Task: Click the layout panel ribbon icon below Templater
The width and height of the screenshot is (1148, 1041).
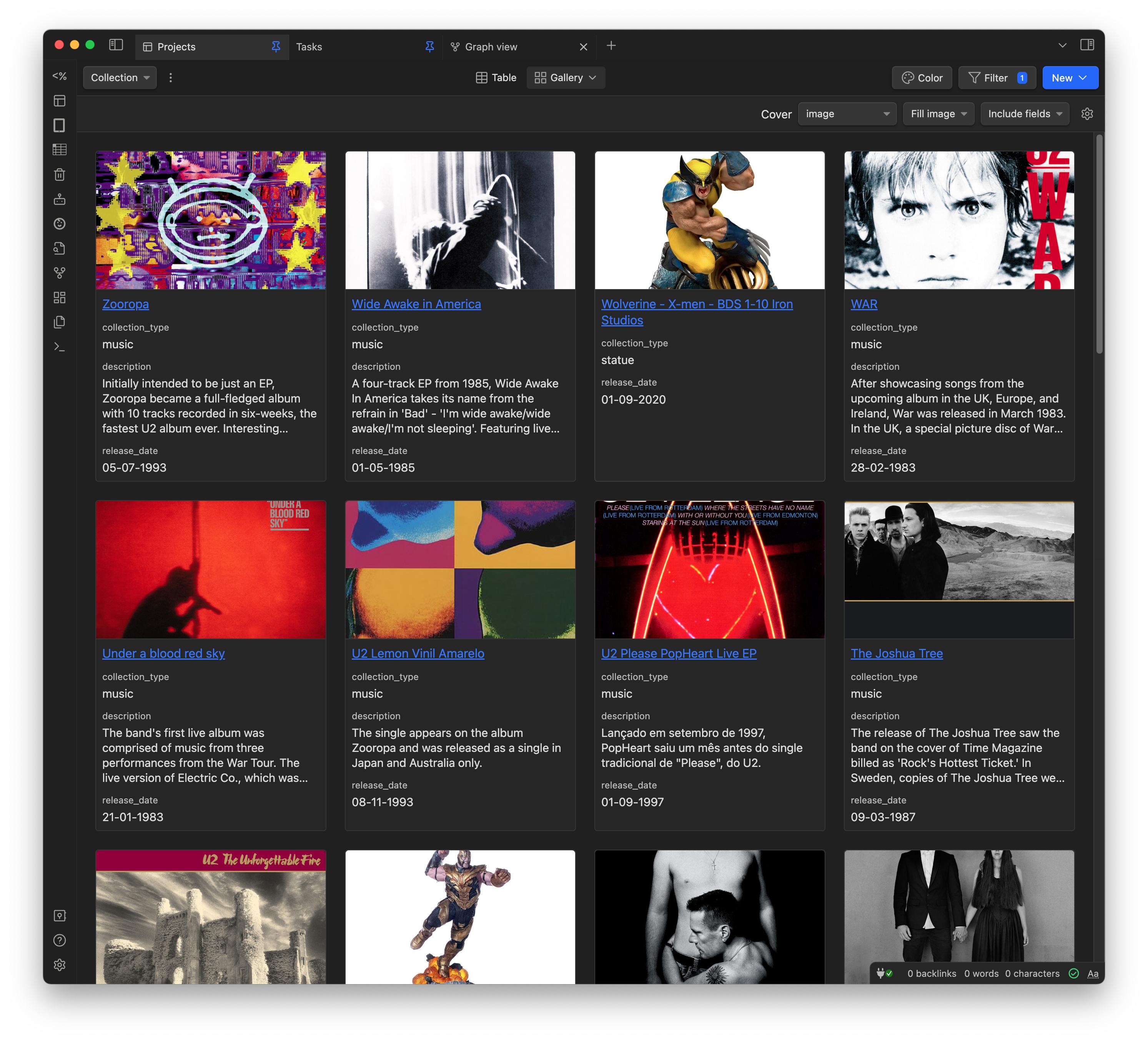Action: (x=60, y=101)
